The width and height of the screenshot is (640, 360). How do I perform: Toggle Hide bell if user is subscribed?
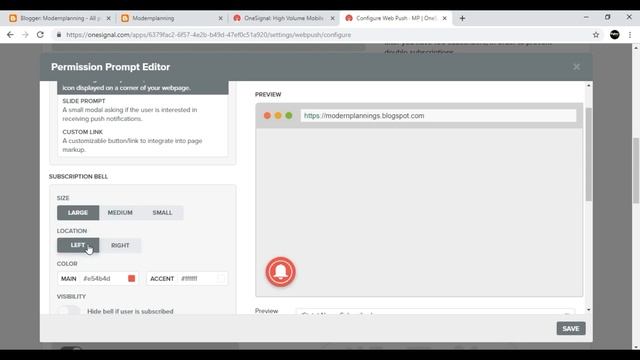pos(69,311)
